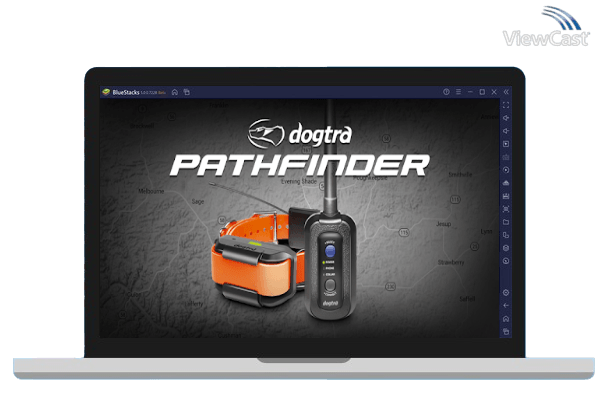Go back using the sidebar arrow

tap(506, 306)
